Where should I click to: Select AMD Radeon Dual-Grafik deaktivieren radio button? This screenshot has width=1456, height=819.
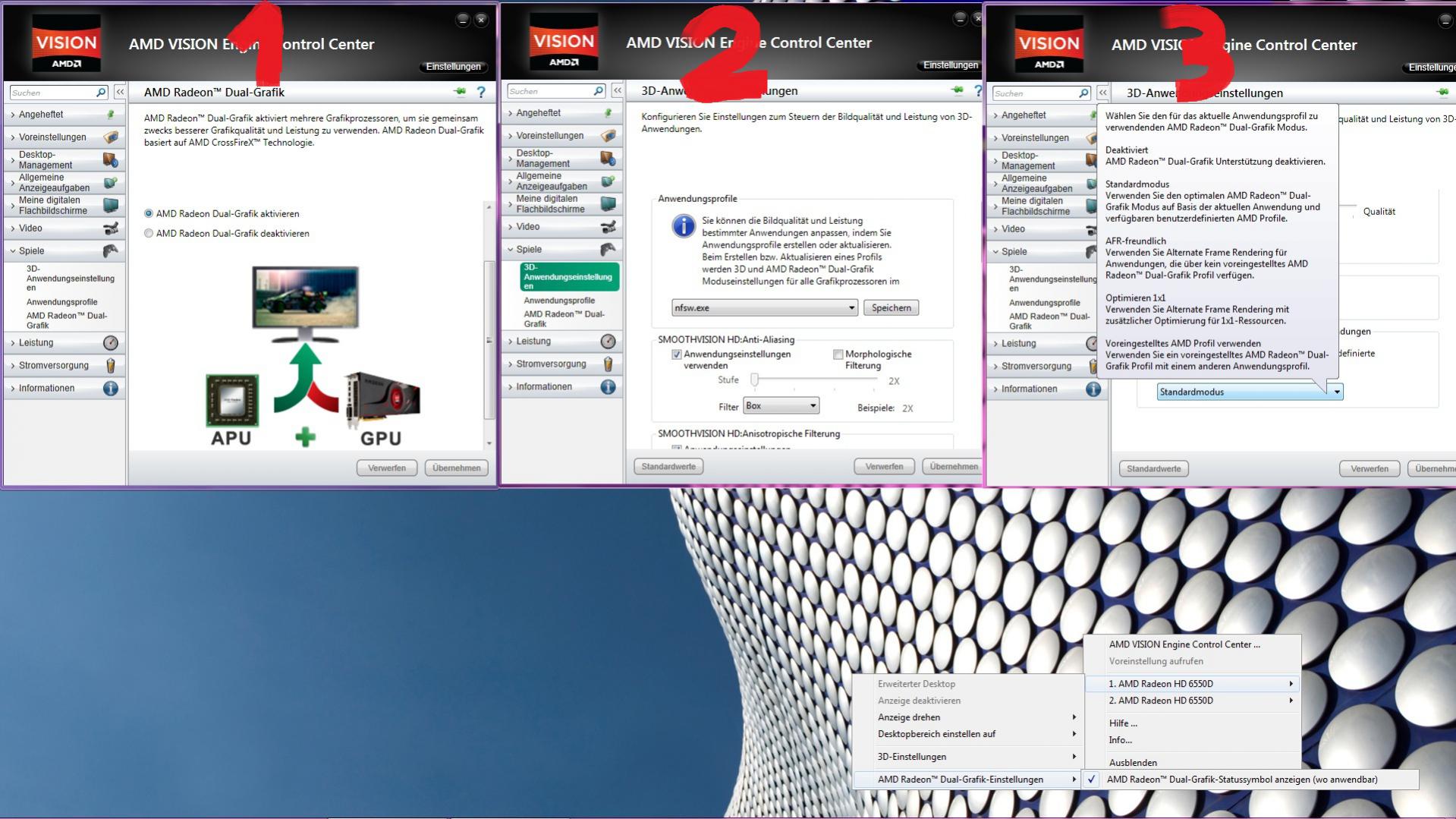click(x=149, y=234)
